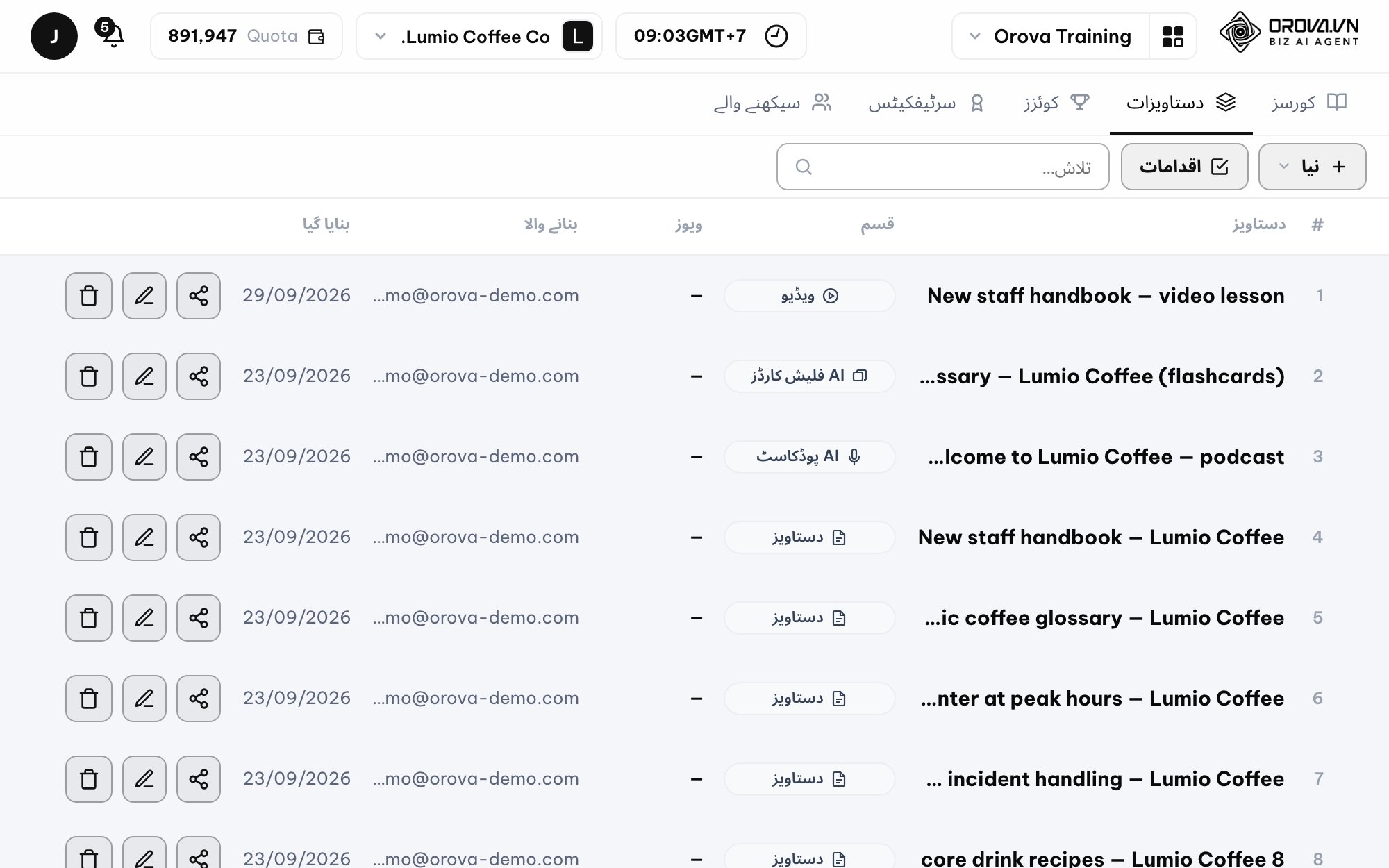Image resolution: width=1389 pixels, height=868 pixels.
Task: Switch to the کورسز tab
Action: [x=1308, y=103]
